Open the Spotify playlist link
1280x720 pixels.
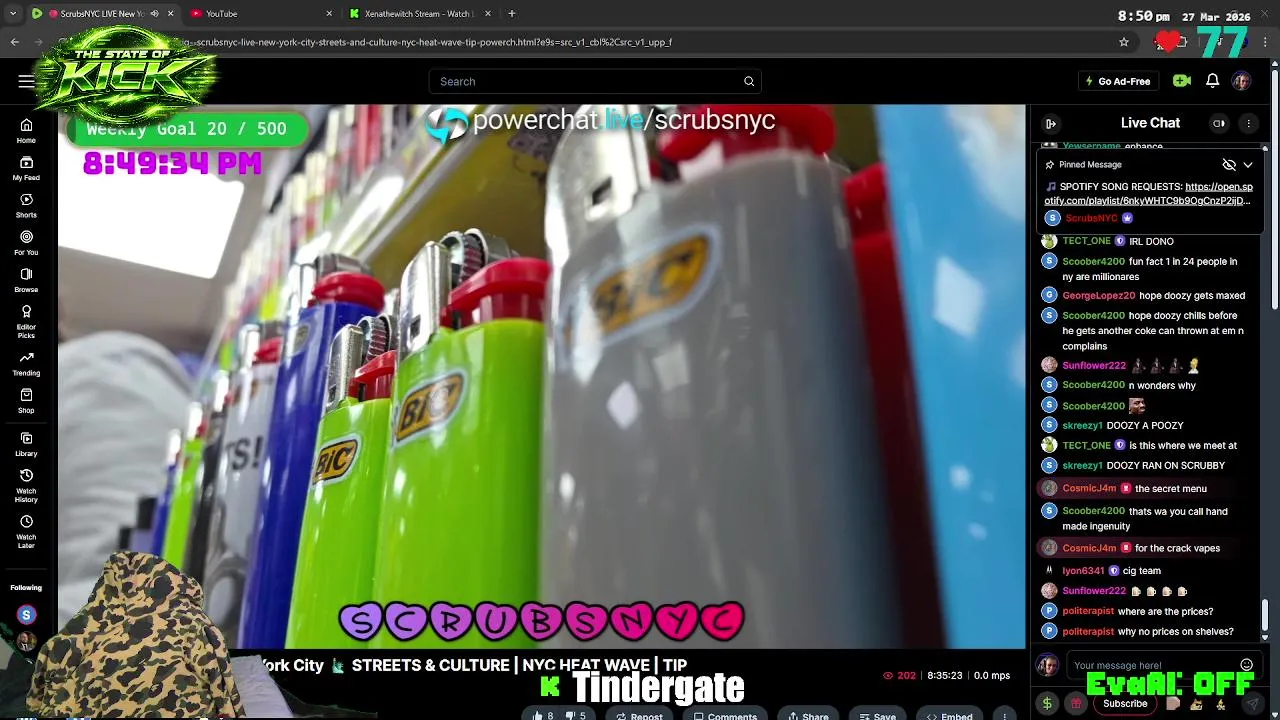click(x=1149, y=194)
